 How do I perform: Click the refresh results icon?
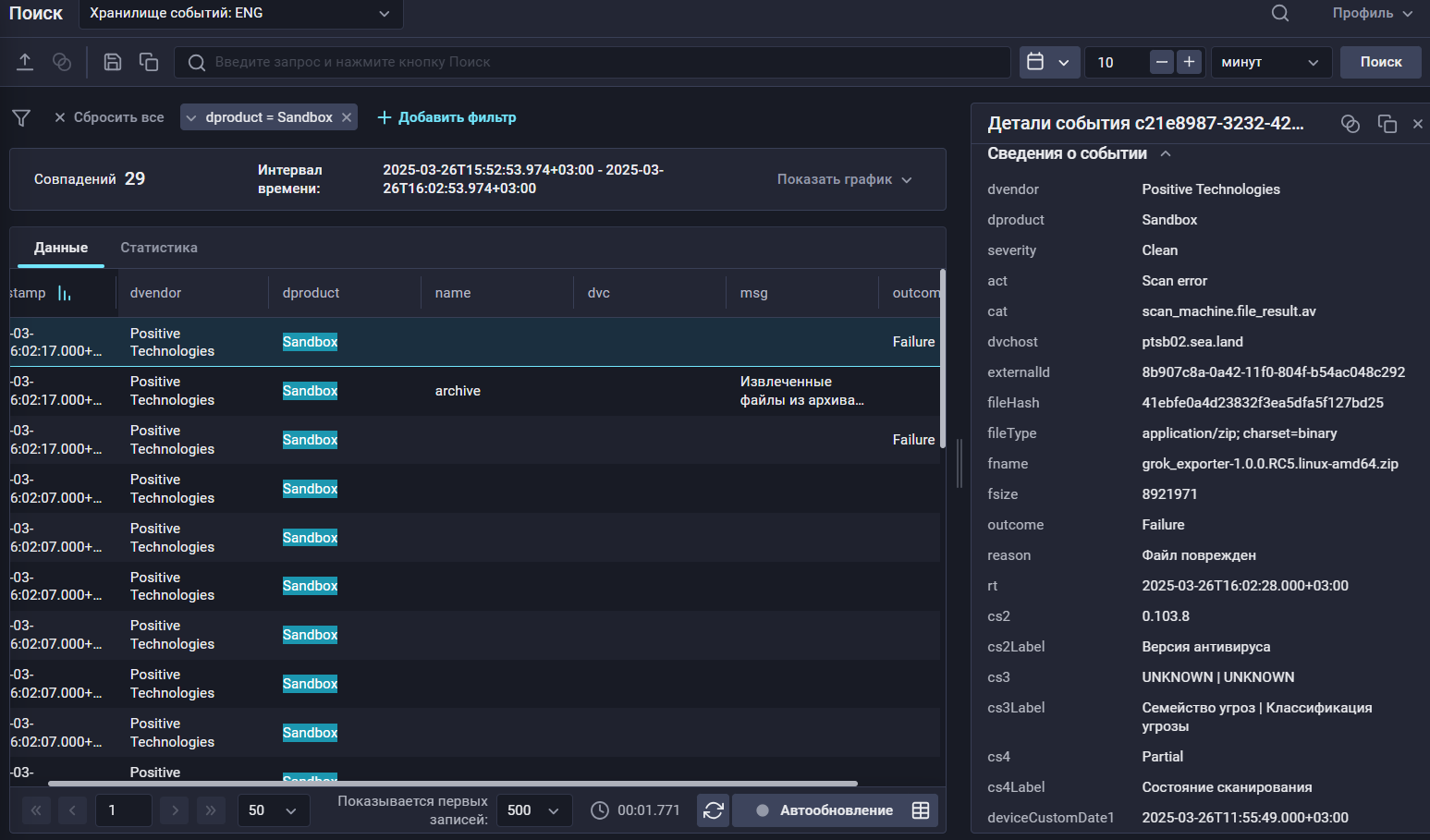tap(713, 810)
